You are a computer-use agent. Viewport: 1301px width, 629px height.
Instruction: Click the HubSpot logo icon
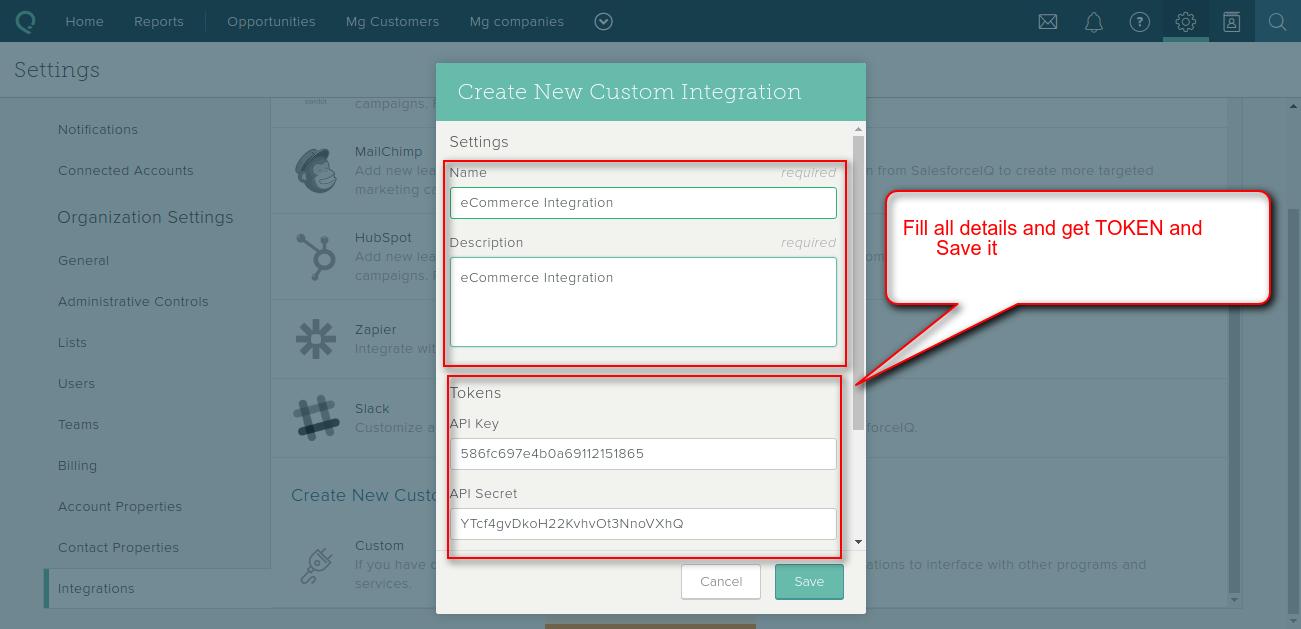pos(316,256)
